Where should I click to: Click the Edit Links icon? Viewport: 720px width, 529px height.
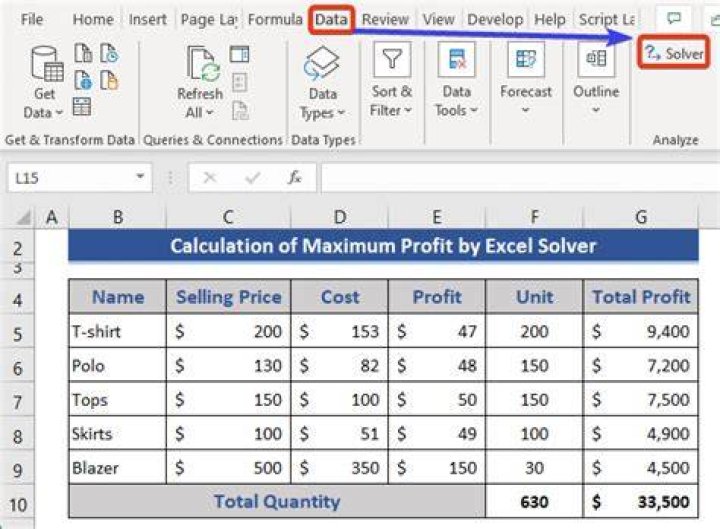pyautogui.click(x=240, y=111)
